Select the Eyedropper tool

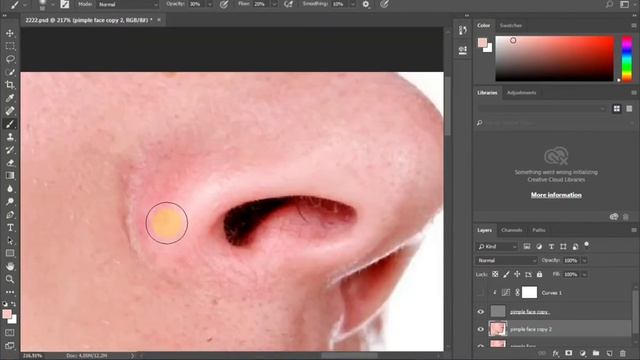pos(10,98)
